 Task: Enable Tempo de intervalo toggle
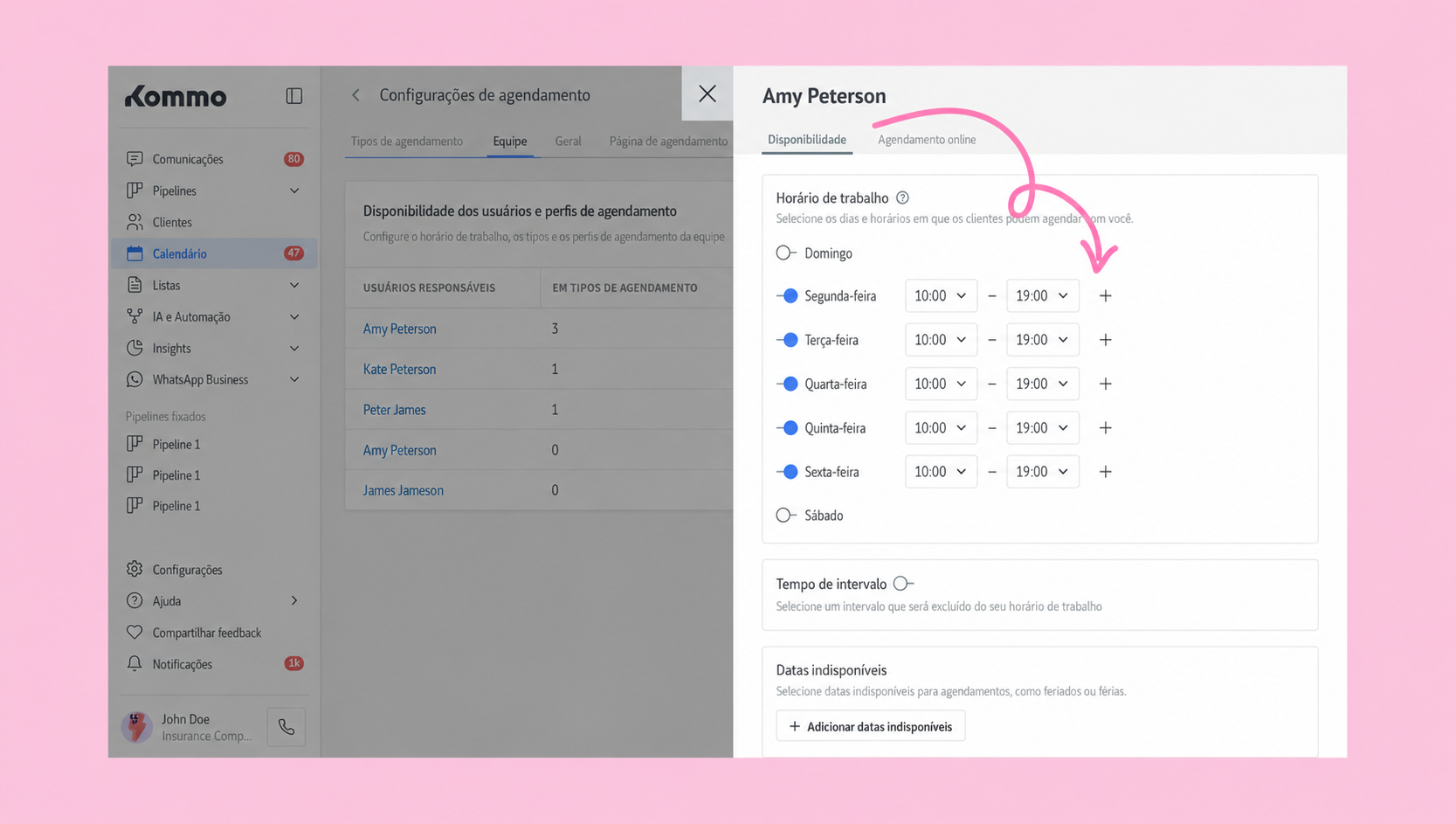coord(904,584)
